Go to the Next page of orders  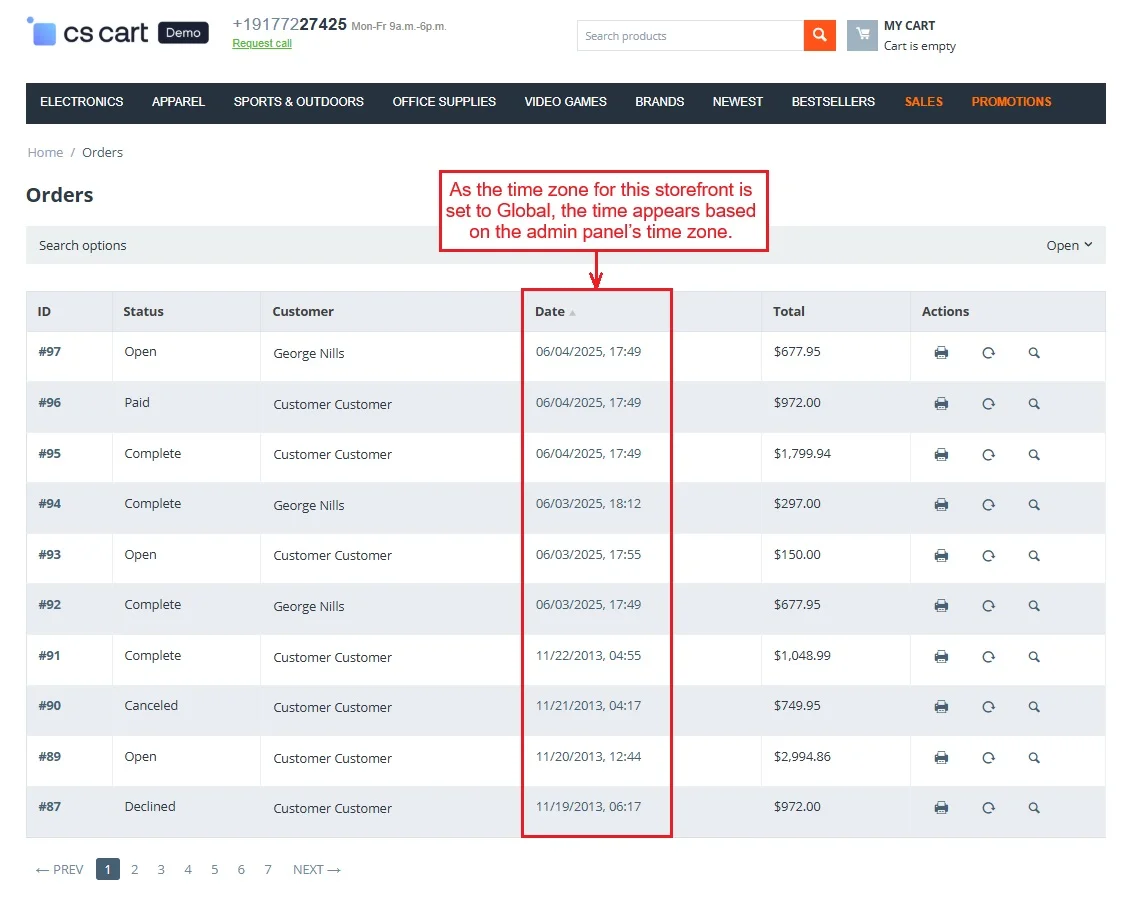(x=316, y=870)
